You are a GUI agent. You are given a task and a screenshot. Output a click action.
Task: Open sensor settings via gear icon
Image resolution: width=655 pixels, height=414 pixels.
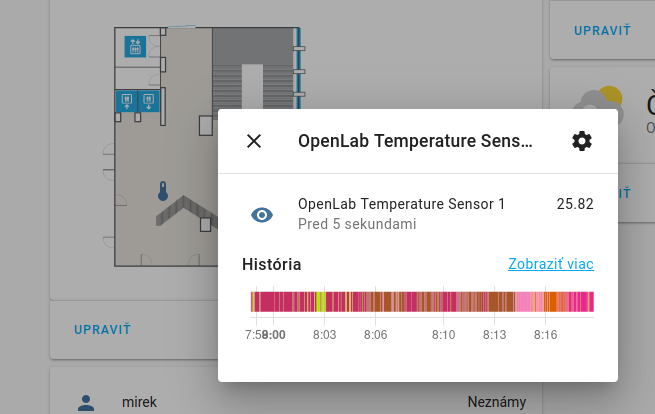[582, 141]
